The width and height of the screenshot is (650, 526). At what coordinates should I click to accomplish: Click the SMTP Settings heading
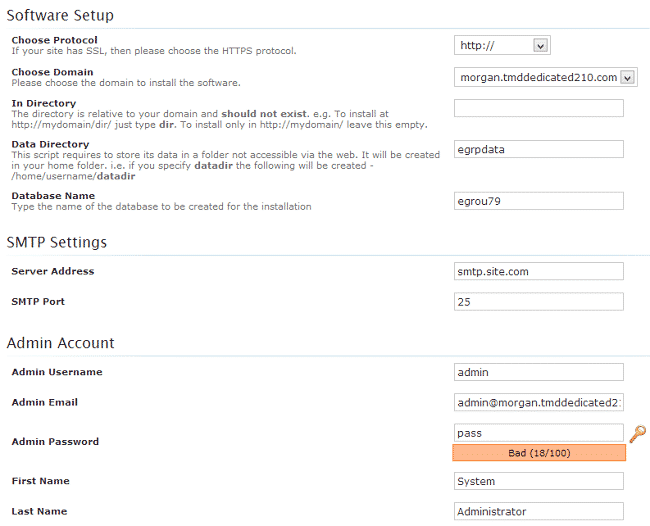tap(57, 242)
